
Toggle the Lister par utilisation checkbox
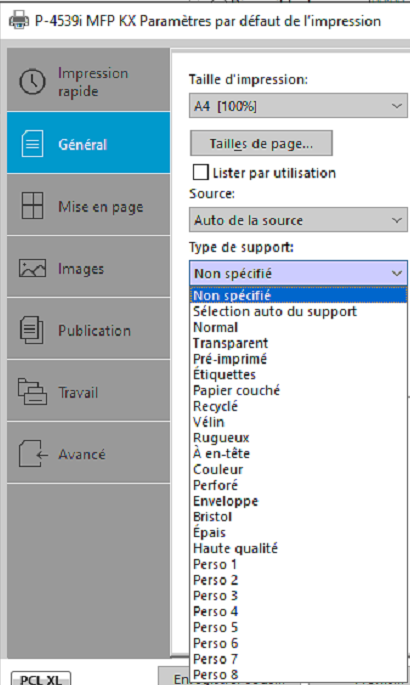click(x=200, y=172)
